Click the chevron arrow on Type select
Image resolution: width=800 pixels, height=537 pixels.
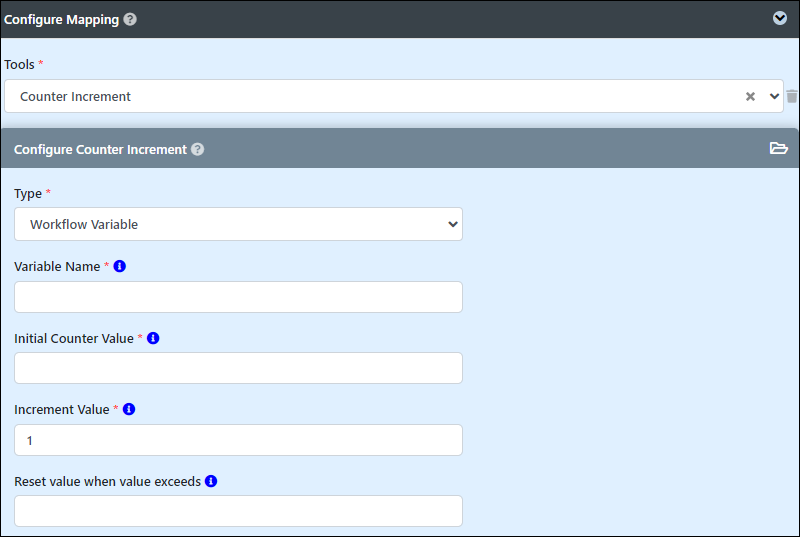pyautogui.click(x=452, y=224)
